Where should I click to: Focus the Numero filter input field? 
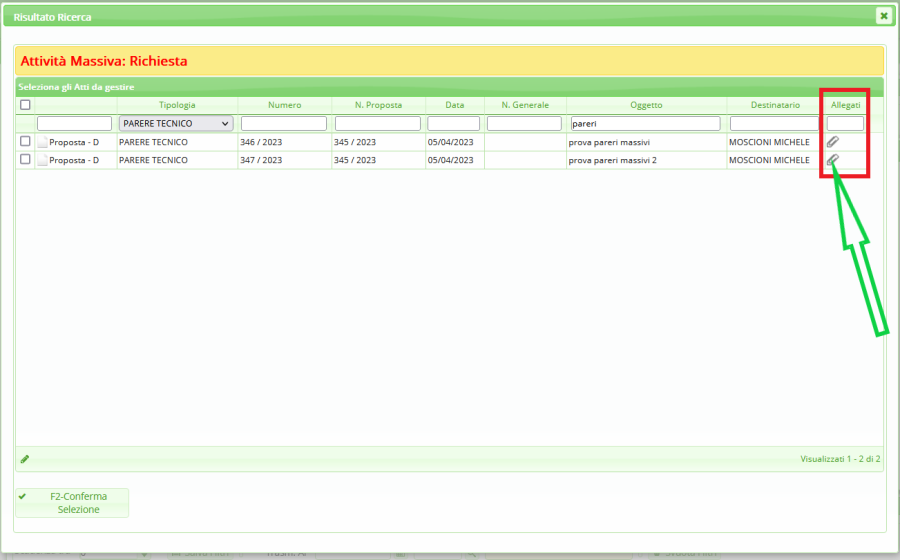tap(284, 124)
